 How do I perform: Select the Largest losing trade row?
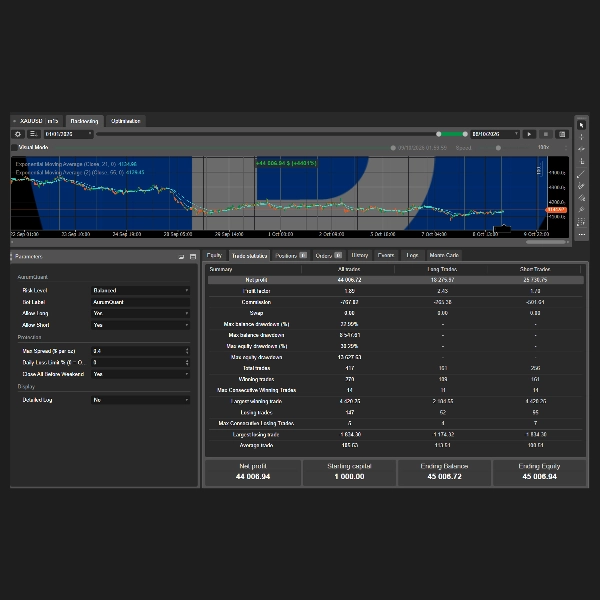(396, 435)
